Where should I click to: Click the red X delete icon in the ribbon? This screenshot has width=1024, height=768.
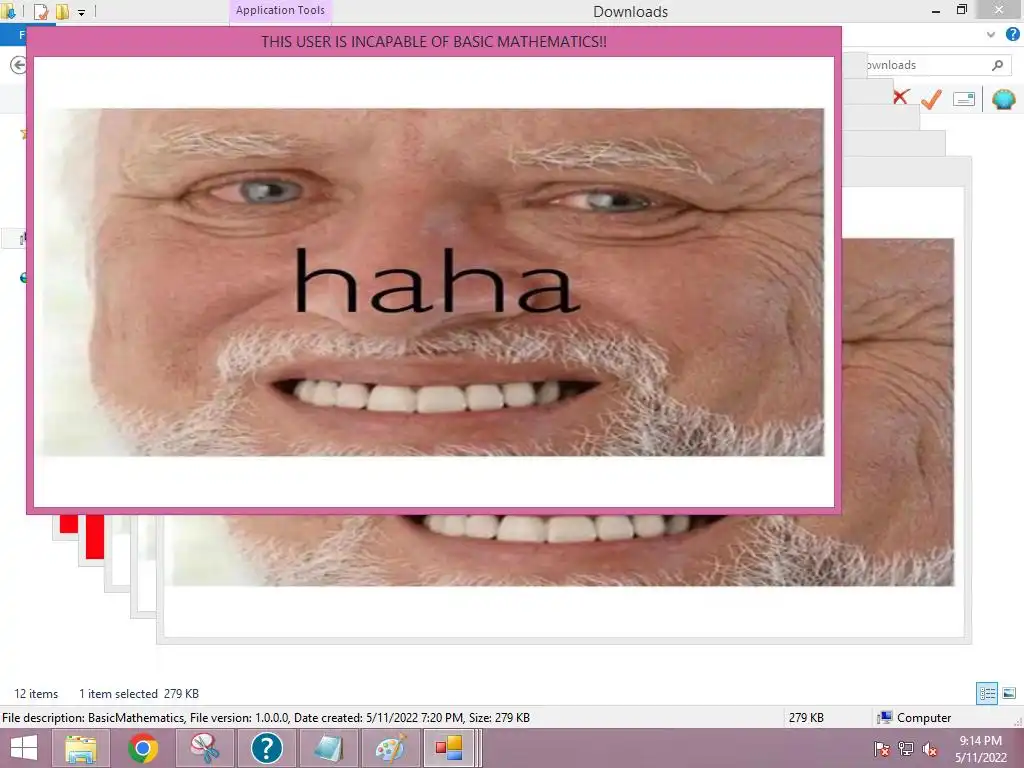click(x=901, y=97)
